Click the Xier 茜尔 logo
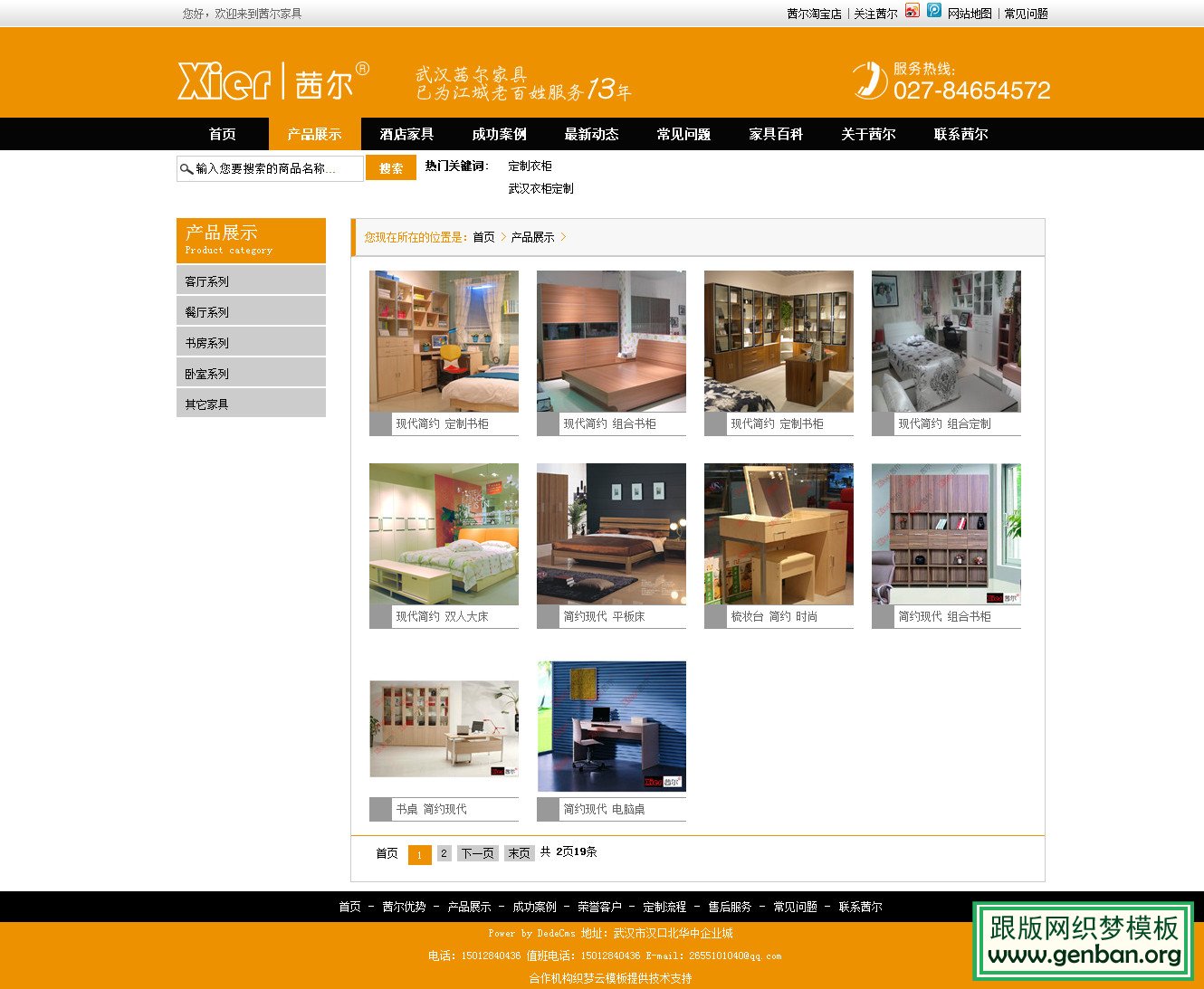The height and width of the screenshot is (989, 1204). tap(272, 81)
